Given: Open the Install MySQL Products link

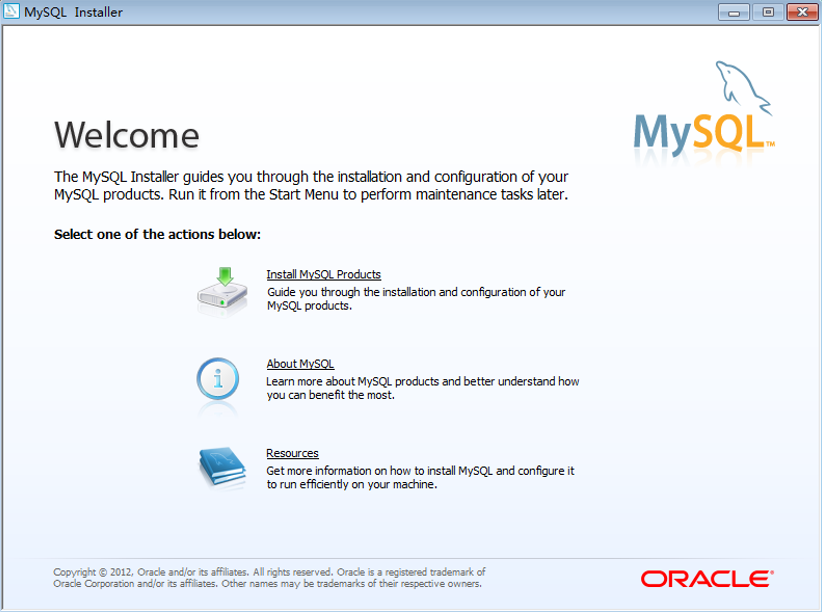Looking at the screenshot, I should pyautogui.click(x=323, y=274).
